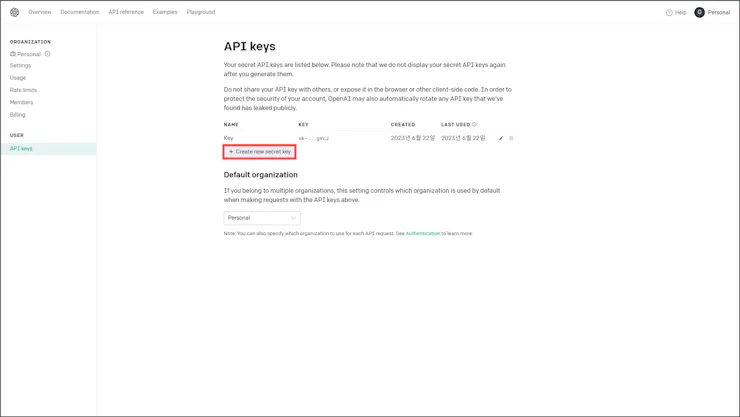This screenshot has width=740, height=417.
Task: Open the Members page
Action: 21,102
